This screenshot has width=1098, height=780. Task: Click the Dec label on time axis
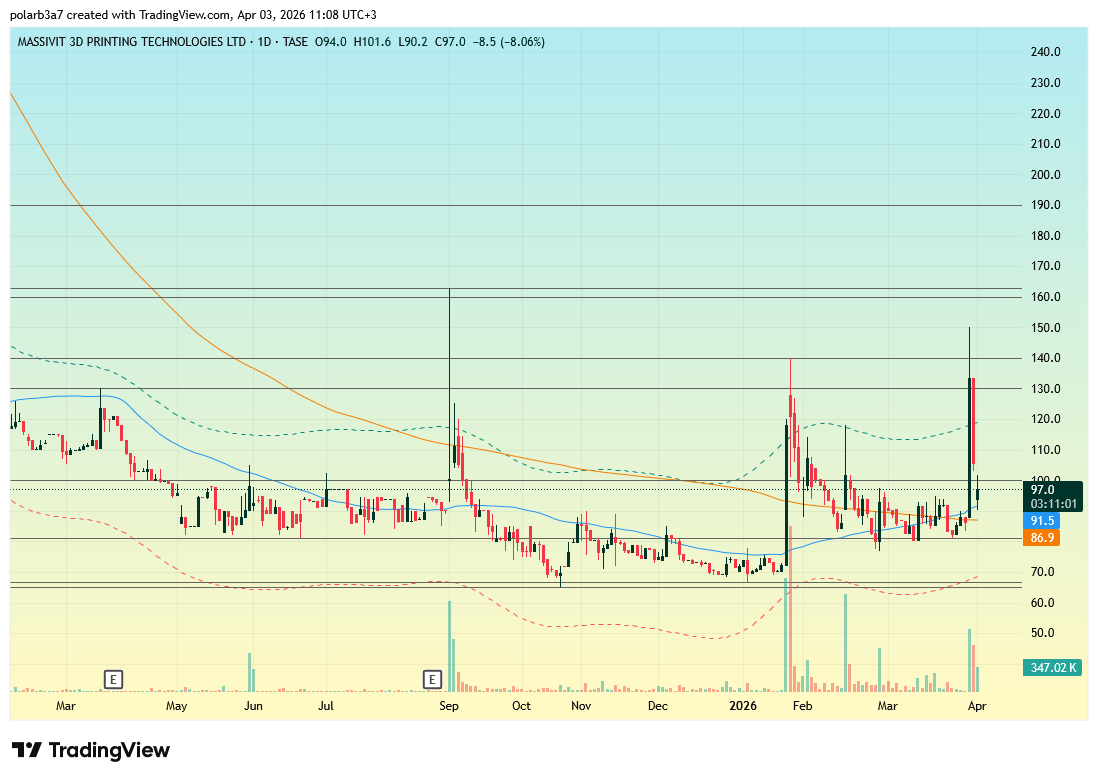tap(658, 706)
